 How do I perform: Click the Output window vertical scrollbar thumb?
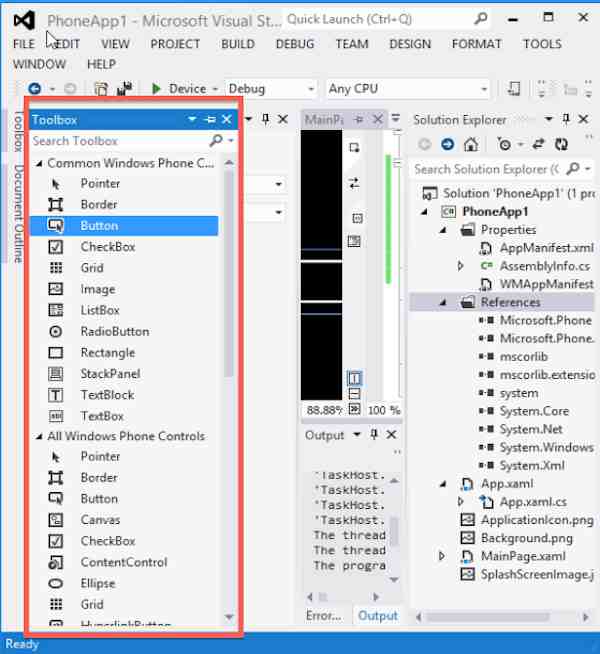click(x=394, y=531)
